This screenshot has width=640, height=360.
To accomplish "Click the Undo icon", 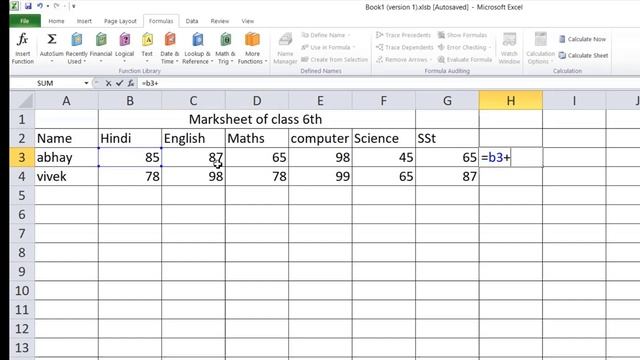I will coord(40,6).
